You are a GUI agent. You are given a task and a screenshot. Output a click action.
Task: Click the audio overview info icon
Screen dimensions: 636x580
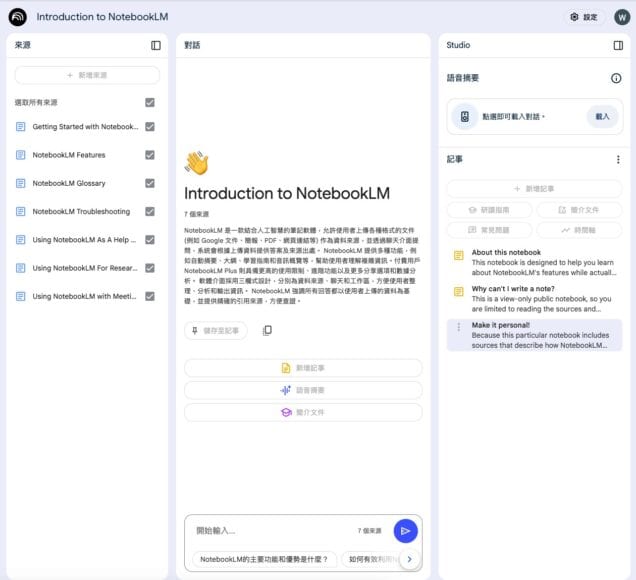(x=616, y=78)
